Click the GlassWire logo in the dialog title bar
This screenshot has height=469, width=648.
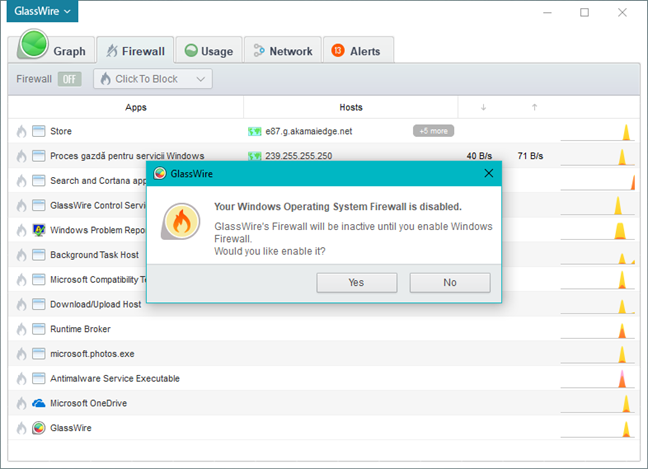[160, 174]
